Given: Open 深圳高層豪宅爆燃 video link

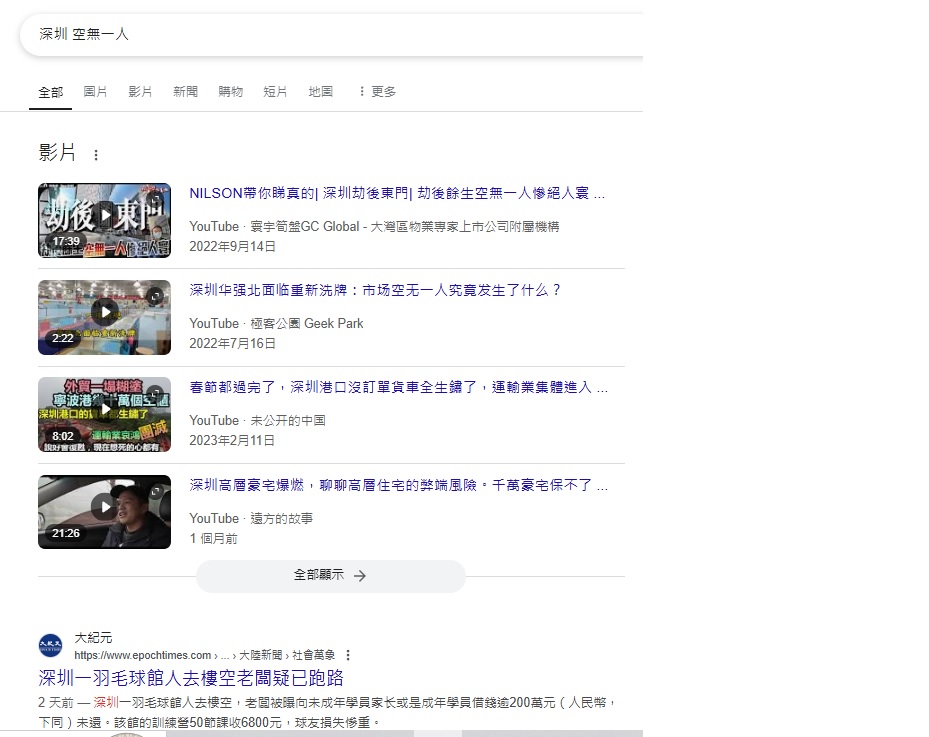Looking at the screenshot, I should point(398,485).
